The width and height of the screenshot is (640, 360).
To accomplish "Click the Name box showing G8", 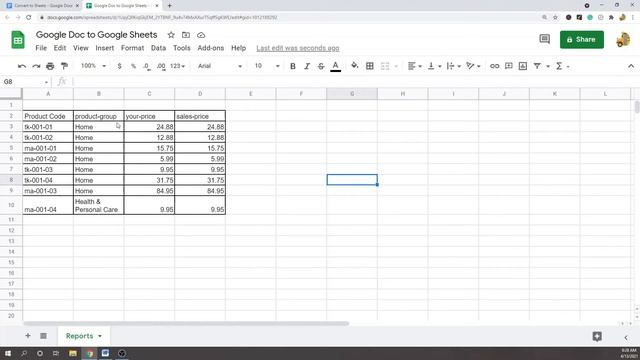I will pos(25,82).
